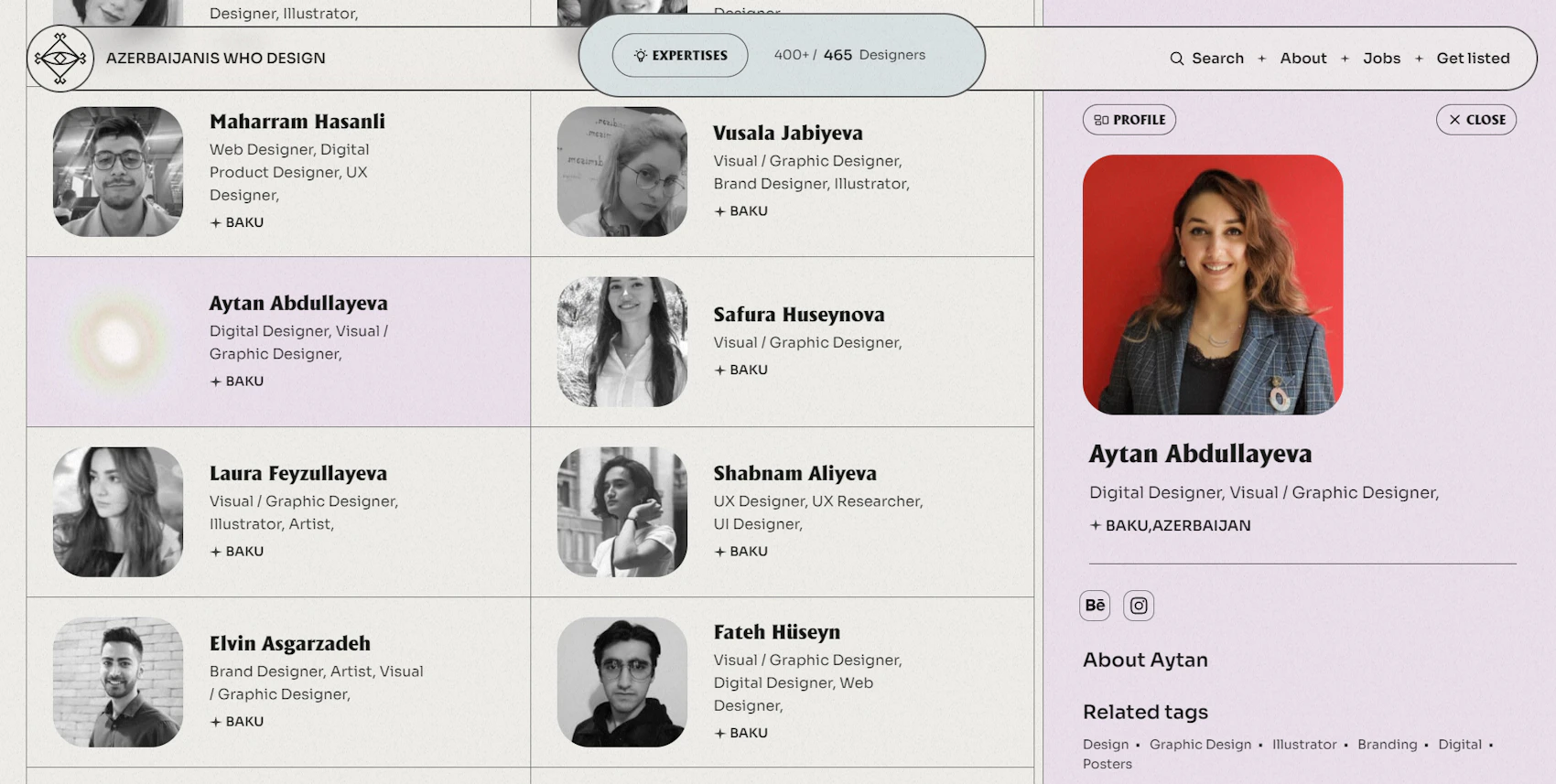
Task: Click the Related tags heading
Action: [1145, 713]
